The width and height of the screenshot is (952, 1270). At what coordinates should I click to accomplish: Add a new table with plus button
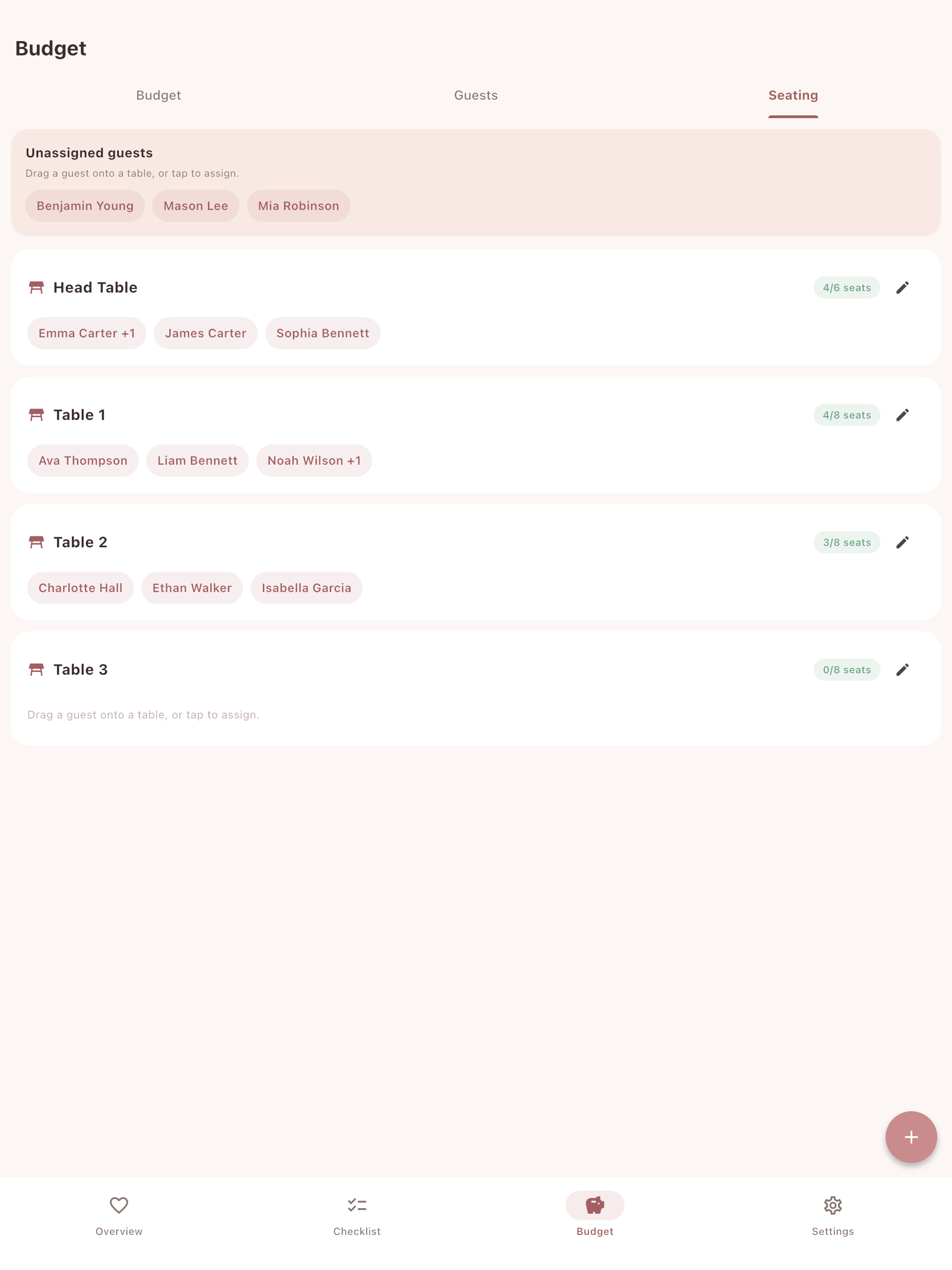pos(910,1137)
